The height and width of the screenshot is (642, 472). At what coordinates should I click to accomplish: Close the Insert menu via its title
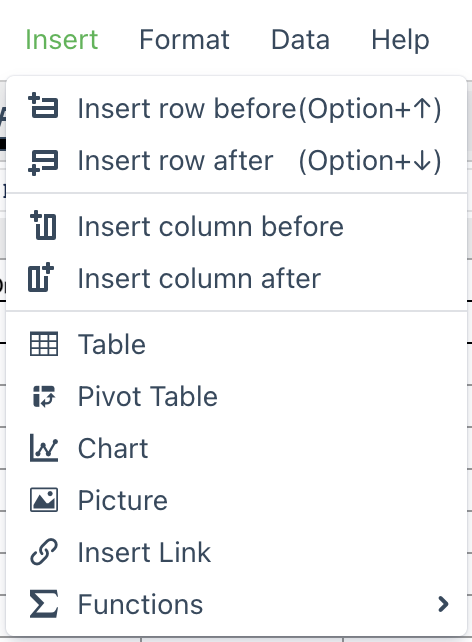click(62, 40)
